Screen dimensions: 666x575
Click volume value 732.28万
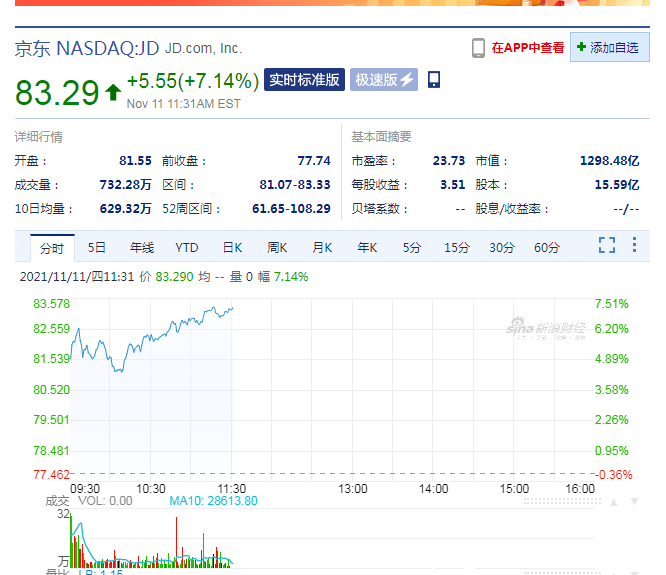[x=125, y=185]
